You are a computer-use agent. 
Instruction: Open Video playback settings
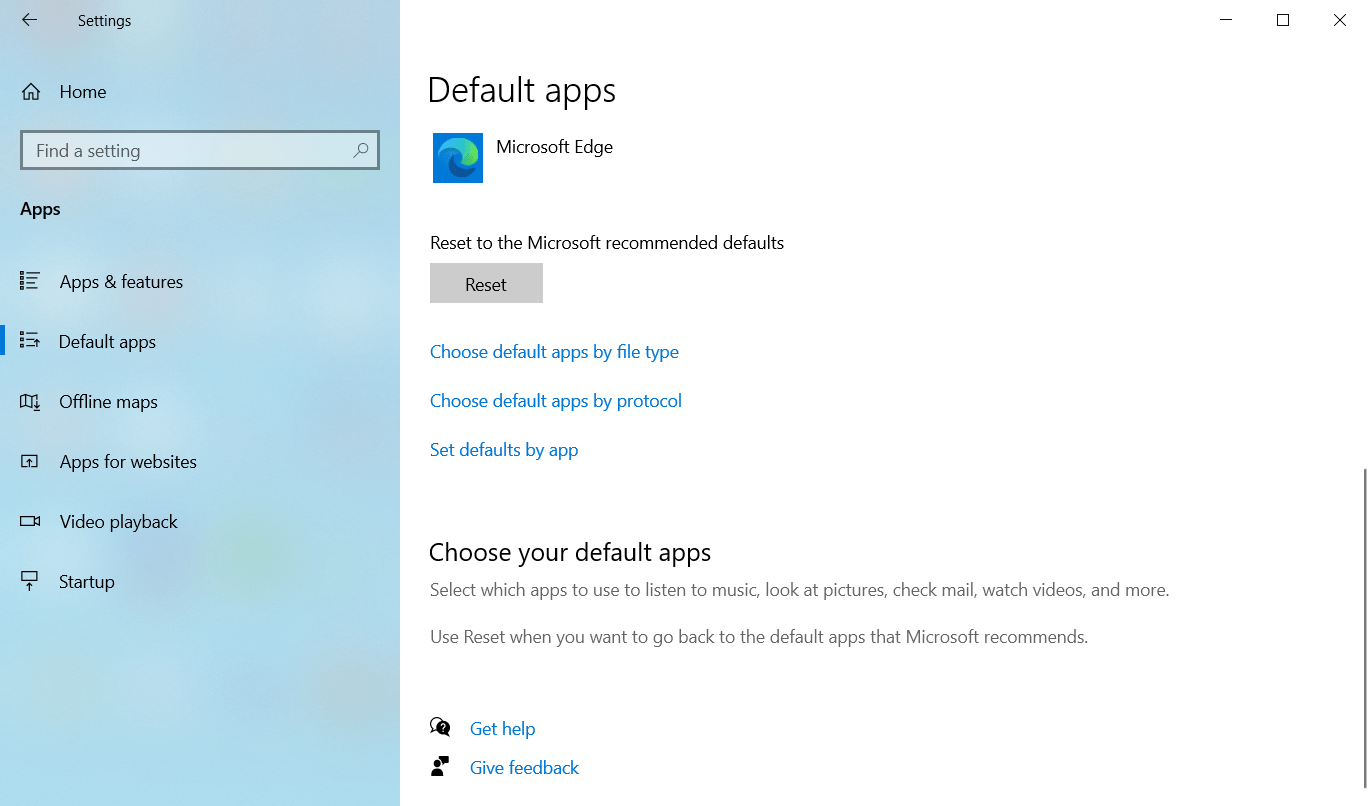[119, 522]
